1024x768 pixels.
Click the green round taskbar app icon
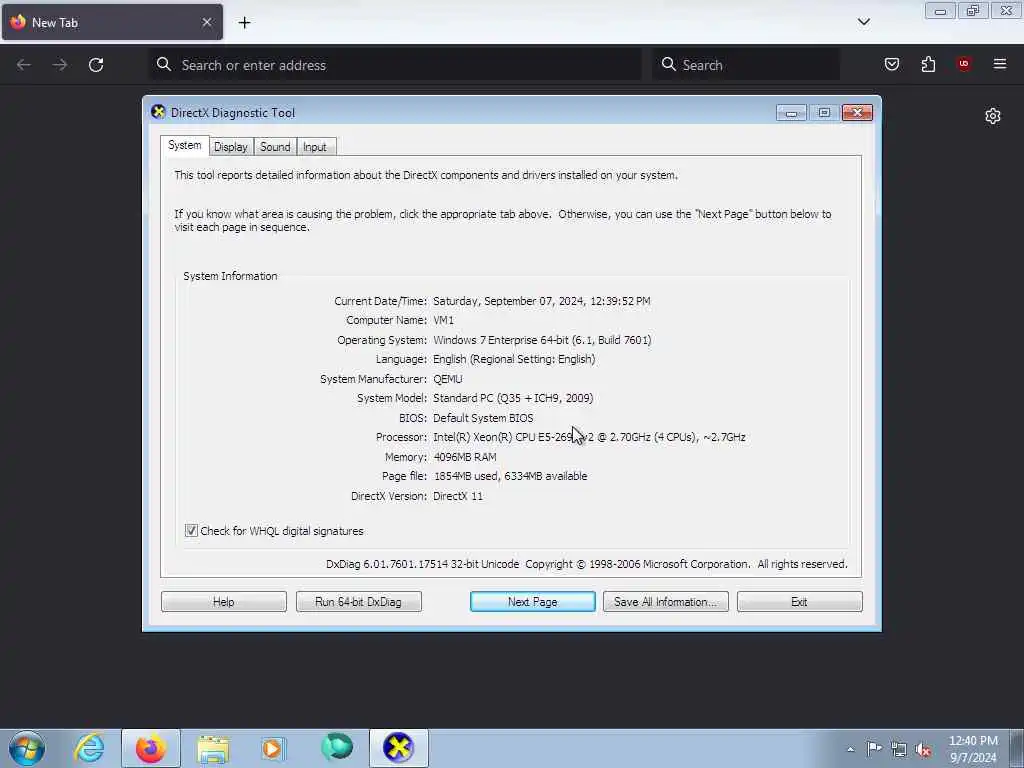click(x=336, y=747)
